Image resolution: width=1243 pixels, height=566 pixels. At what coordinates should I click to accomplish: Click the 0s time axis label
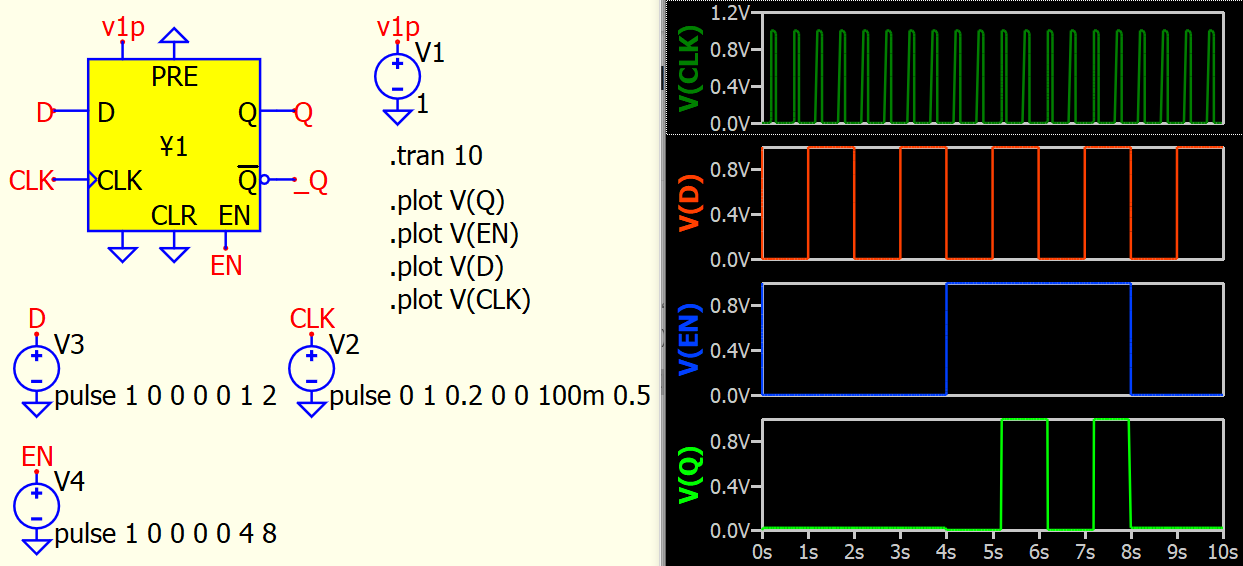762,551
